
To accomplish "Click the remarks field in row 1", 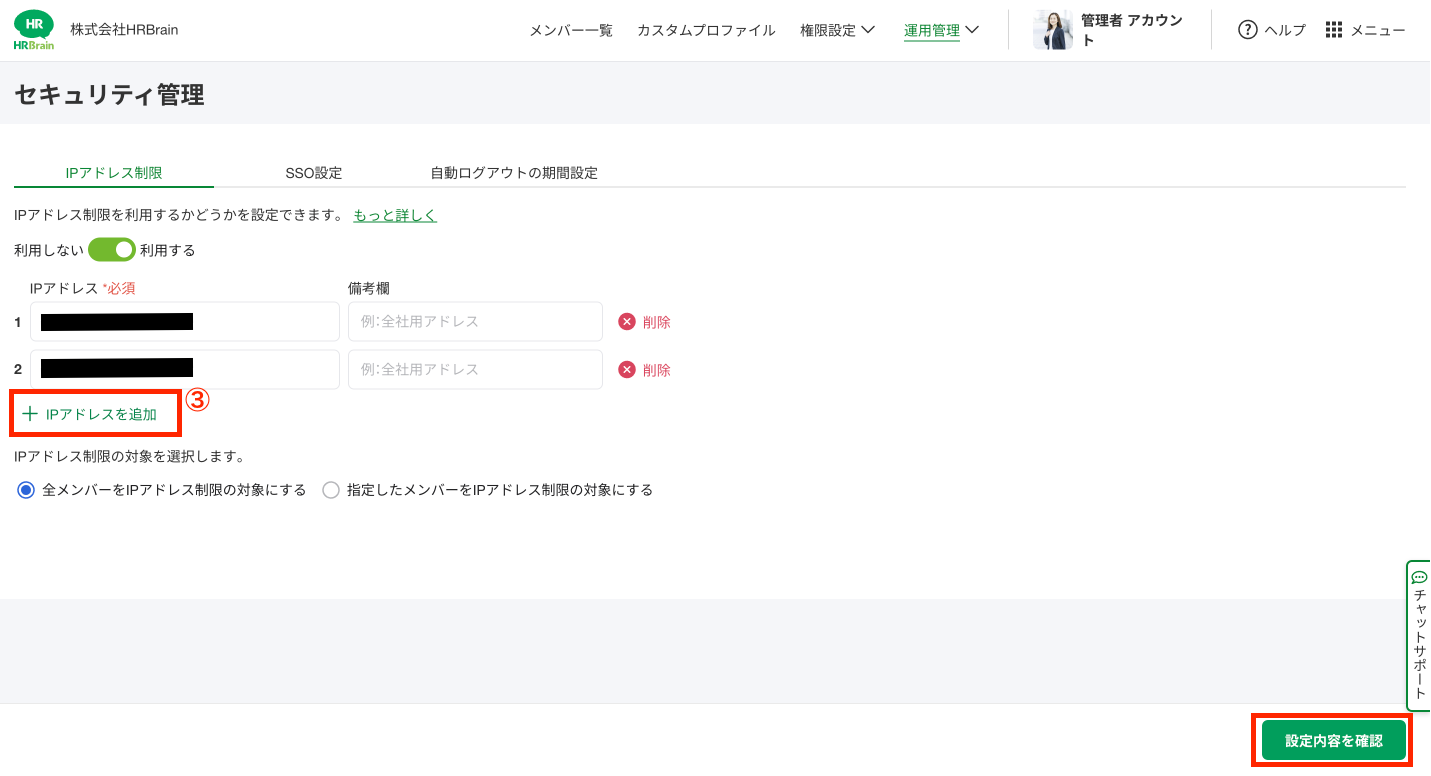I will [475, 322].
